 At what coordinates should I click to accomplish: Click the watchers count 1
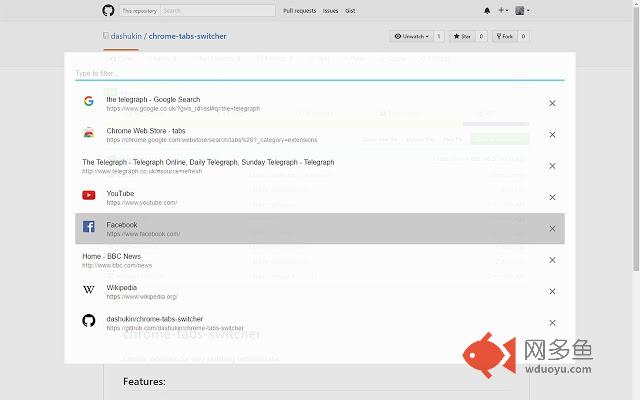(439, 36)
